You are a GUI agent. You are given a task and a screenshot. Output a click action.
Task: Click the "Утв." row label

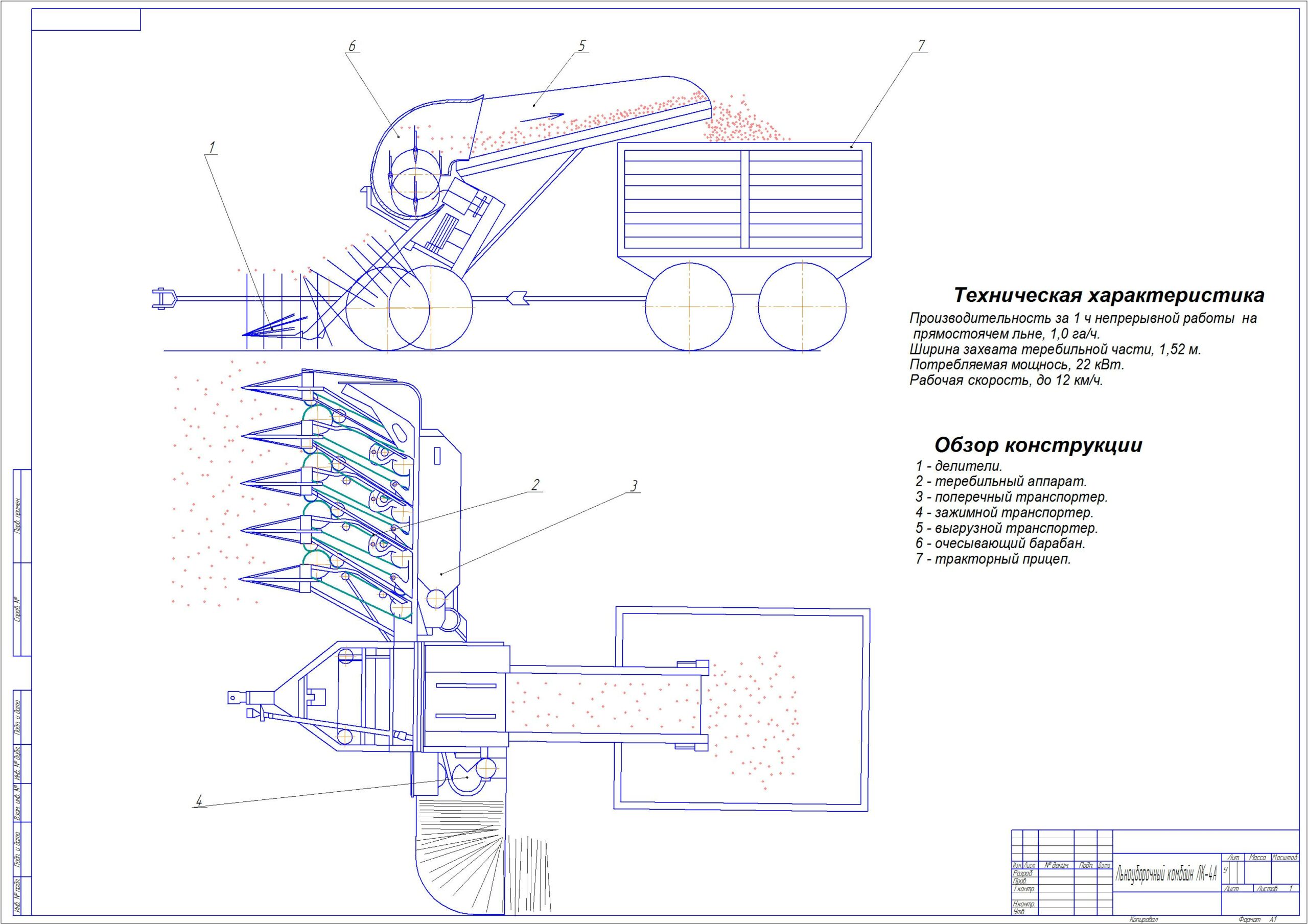pos(1020,911)
